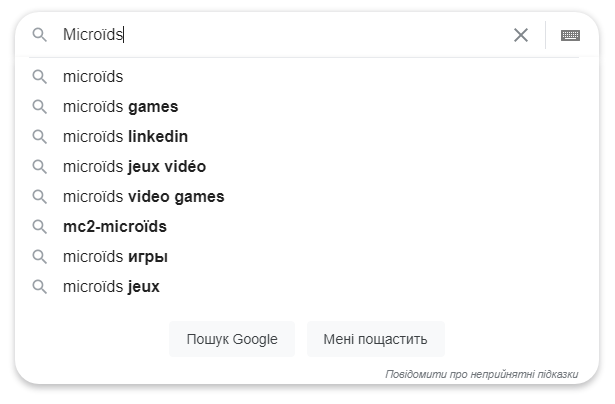Click the search magnifier in the input box

(x=40, y=35)
